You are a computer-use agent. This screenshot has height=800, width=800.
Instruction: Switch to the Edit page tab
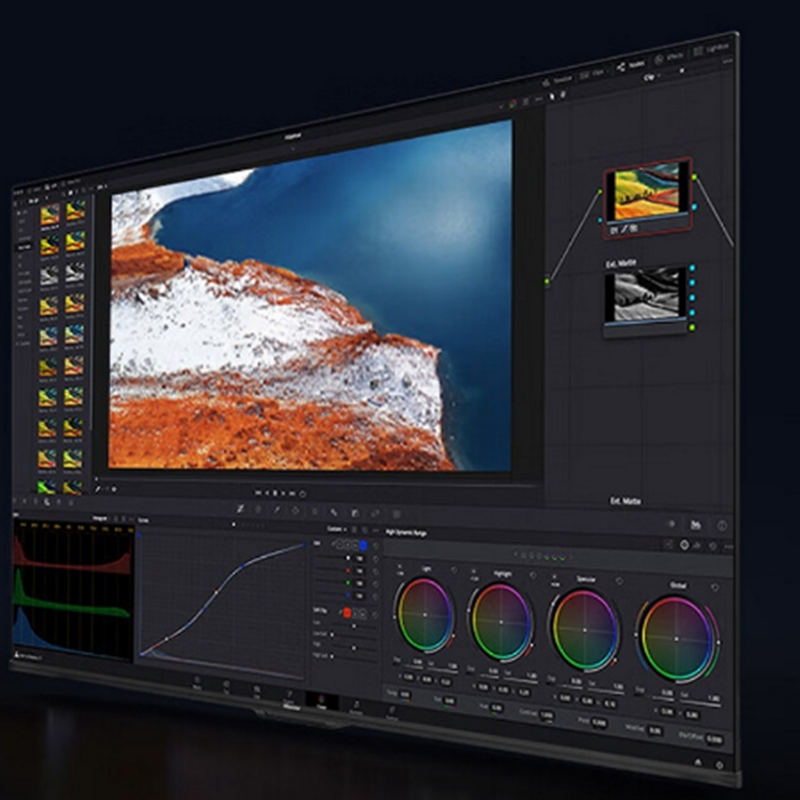coord(257,692)
